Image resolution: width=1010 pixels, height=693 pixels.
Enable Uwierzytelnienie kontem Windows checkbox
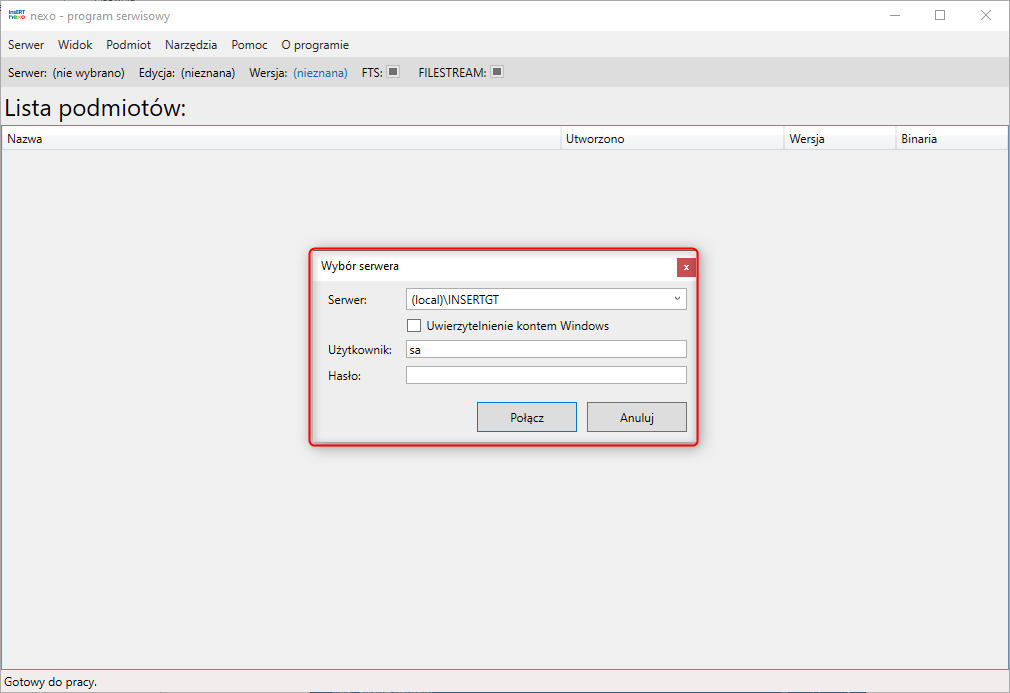tap(414, 326)
